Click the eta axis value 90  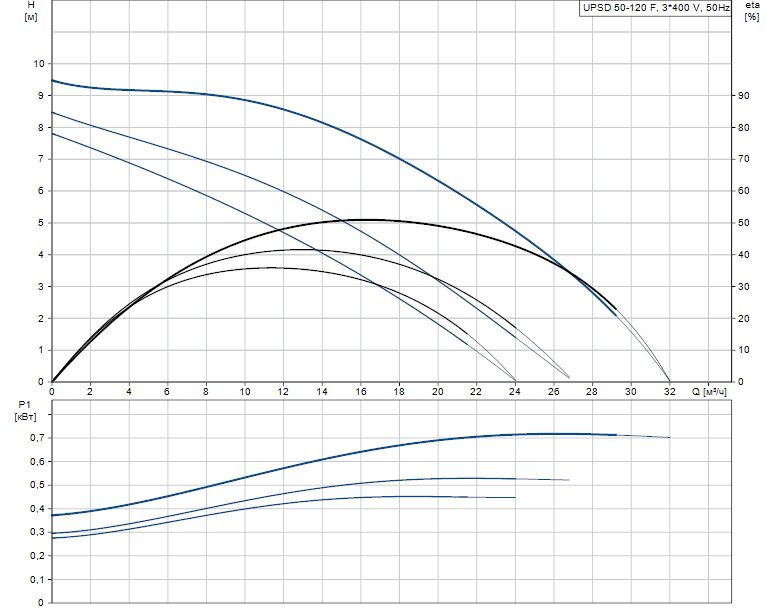click(743, 96)
